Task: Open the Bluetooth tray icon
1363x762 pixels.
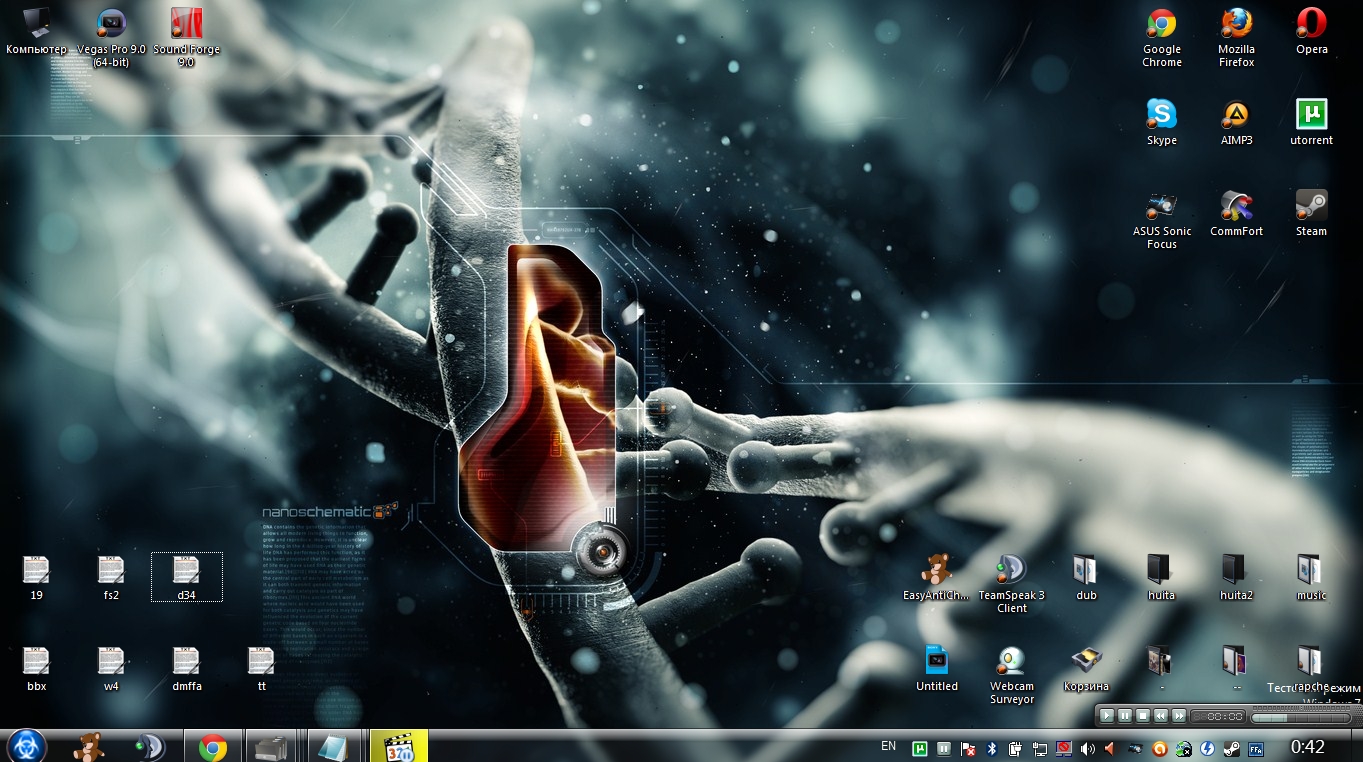Action: point(992,747)
